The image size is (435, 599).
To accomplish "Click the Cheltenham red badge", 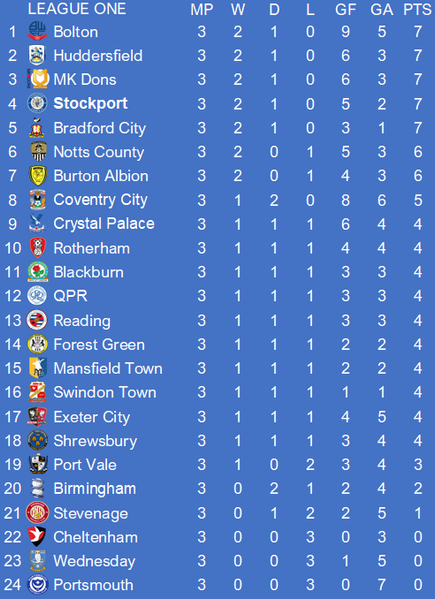I will (37, 537).
